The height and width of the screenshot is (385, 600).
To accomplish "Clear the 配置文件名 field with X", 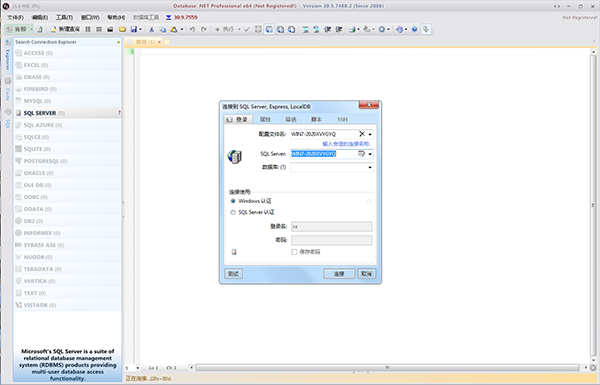I will click(362, 134).
